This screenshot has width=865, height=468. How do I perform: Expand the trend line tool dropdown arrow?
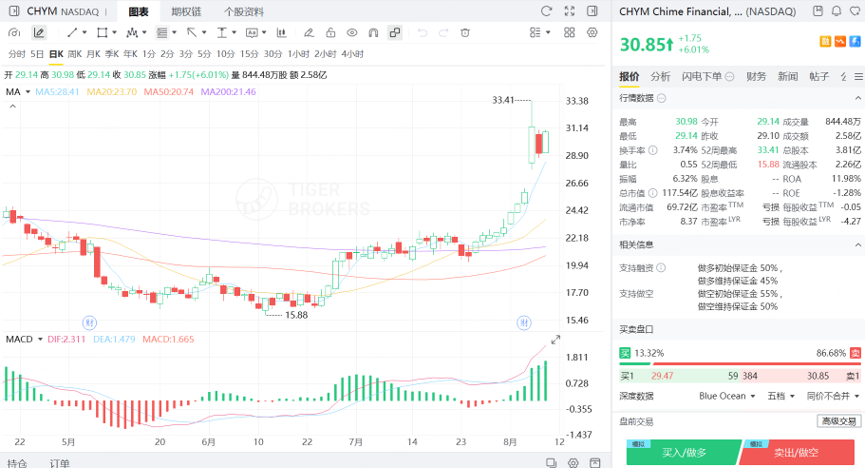pos(84,33)
